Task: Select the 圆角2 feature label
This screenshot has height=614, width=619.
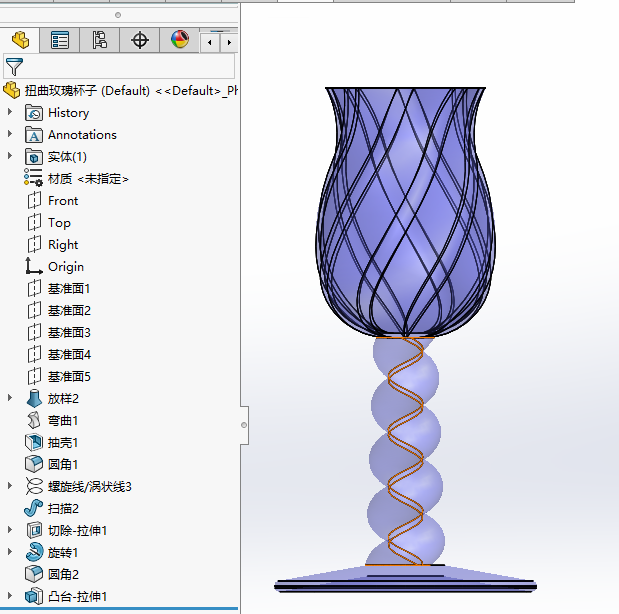Action: (x=63, y=575)
